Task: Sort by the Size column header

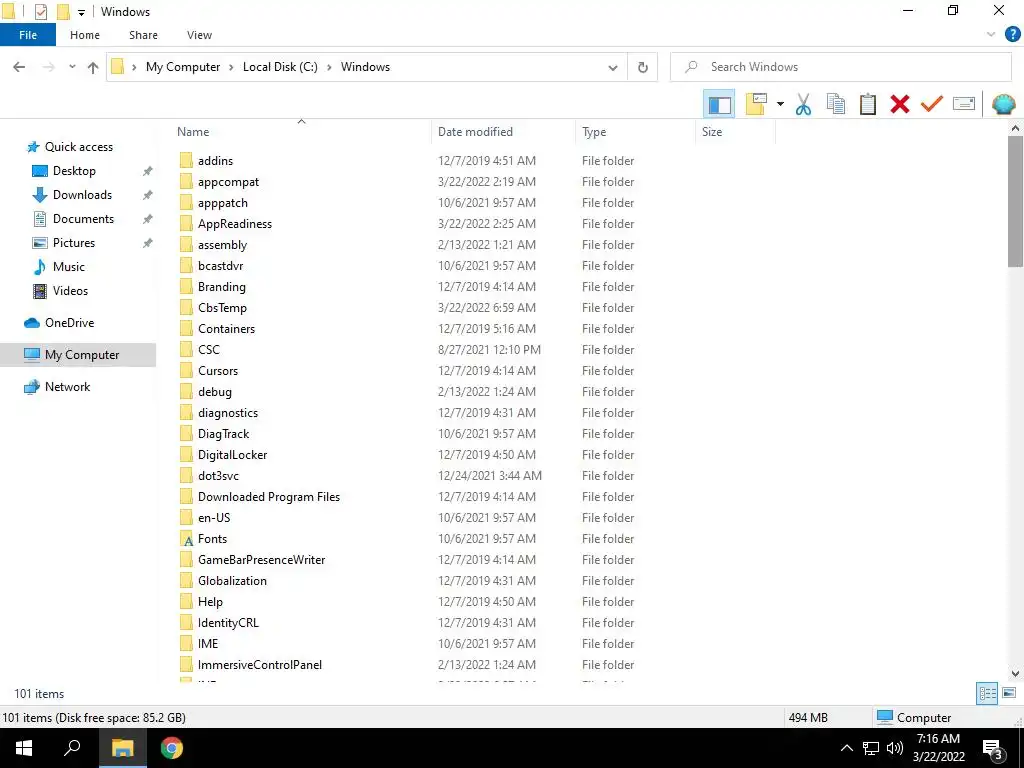Action: [x=712, y=132]
